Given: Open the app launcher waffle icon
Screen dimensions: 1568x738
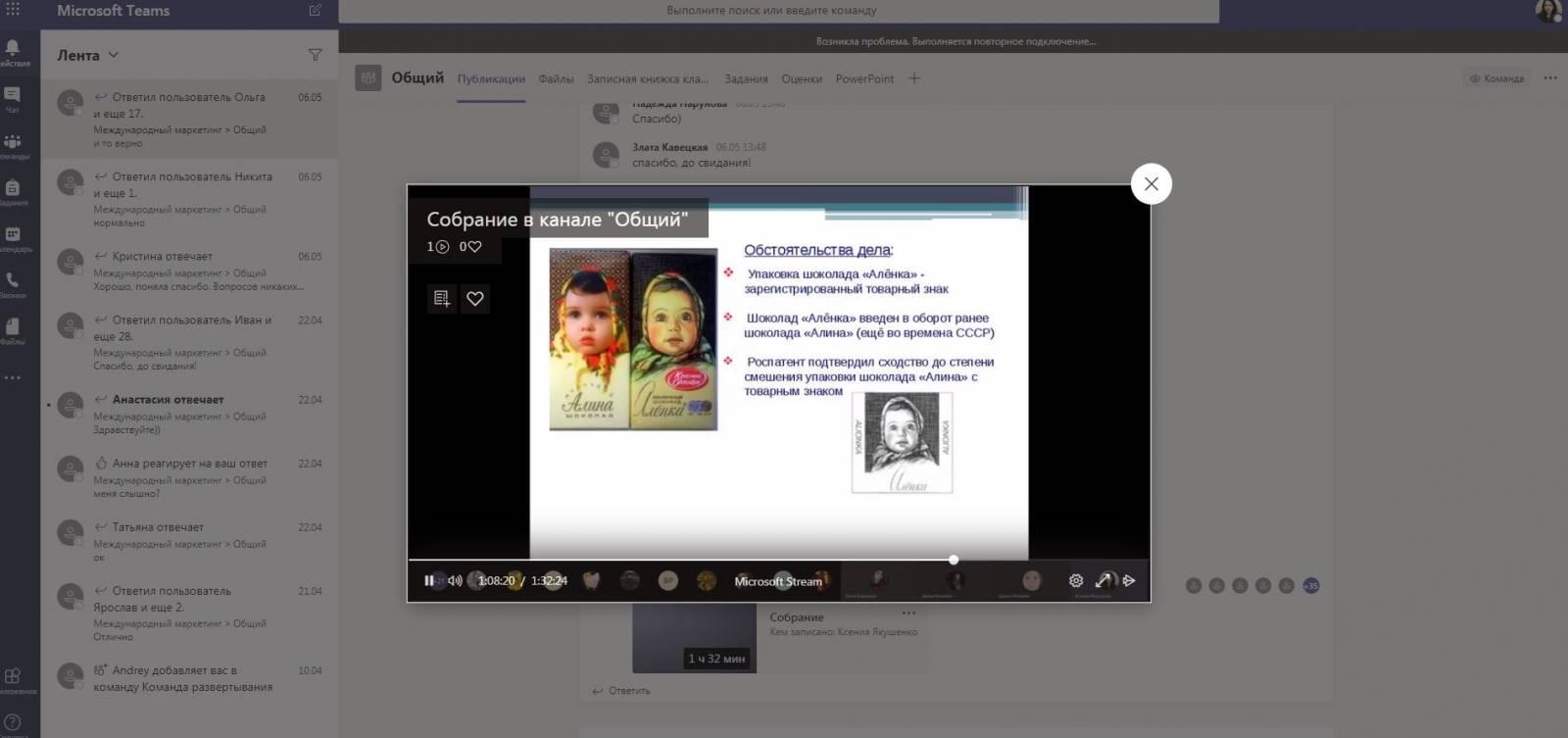Looking at the screenshot, I should pos(13,10).
